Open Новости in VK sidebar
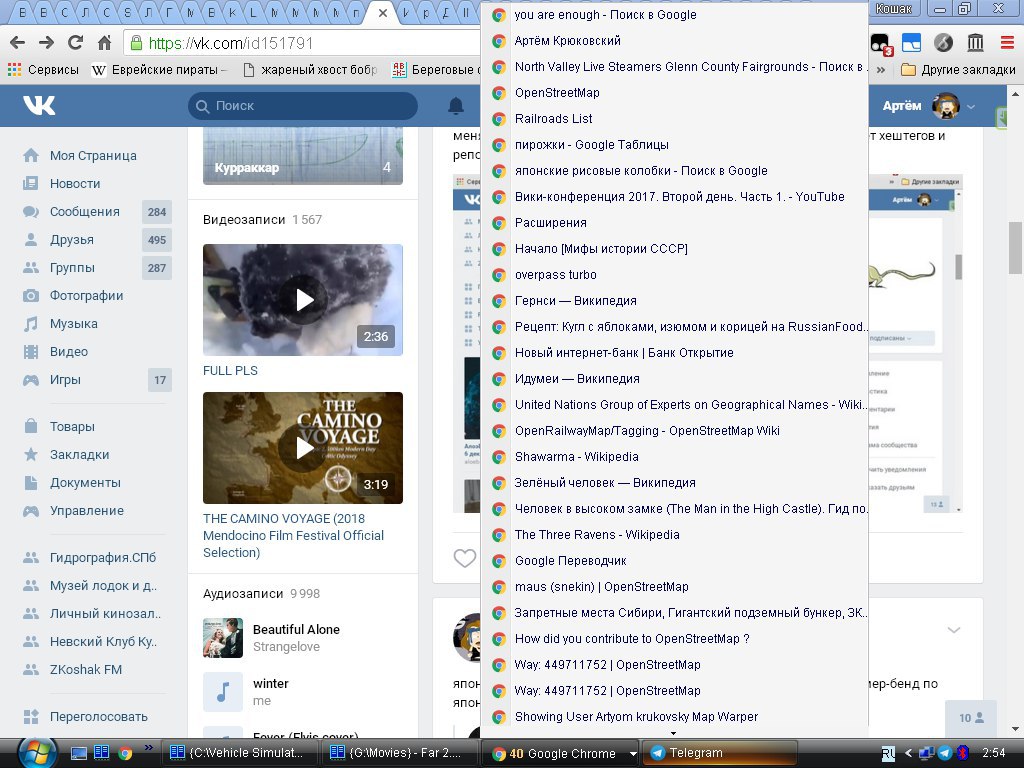 (74, 184)
